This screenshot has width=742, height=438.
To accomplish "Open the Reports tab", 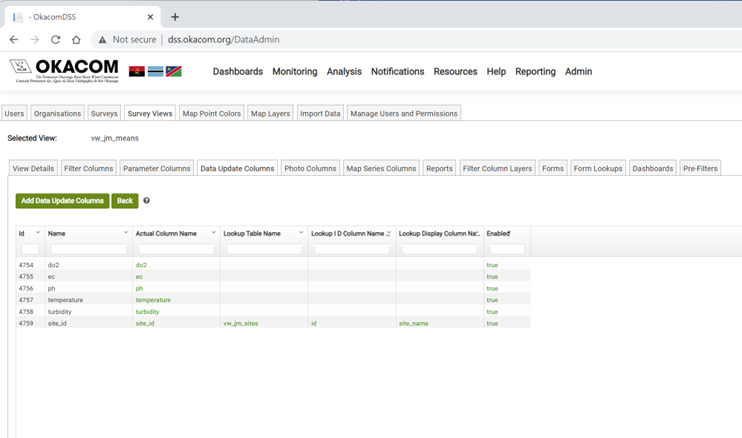I will coord(440,168).
